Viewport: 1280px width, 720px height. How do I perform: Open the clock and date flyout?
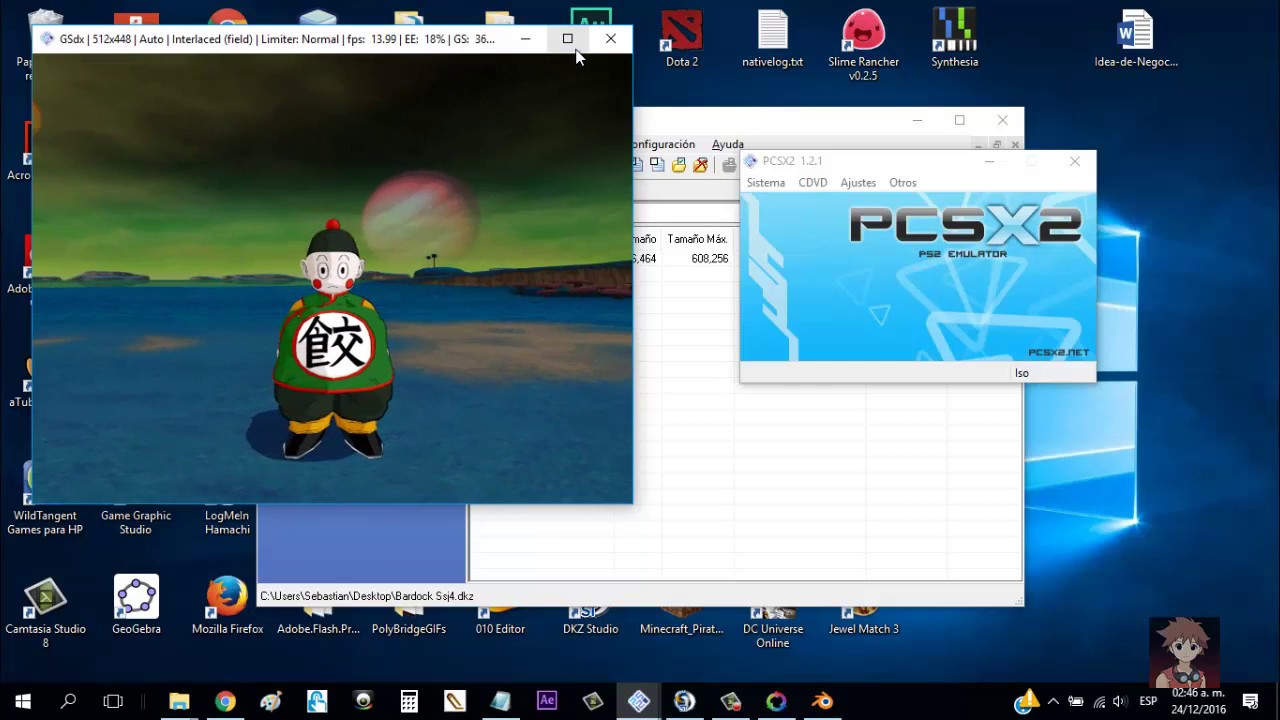tap(1198, 701)
